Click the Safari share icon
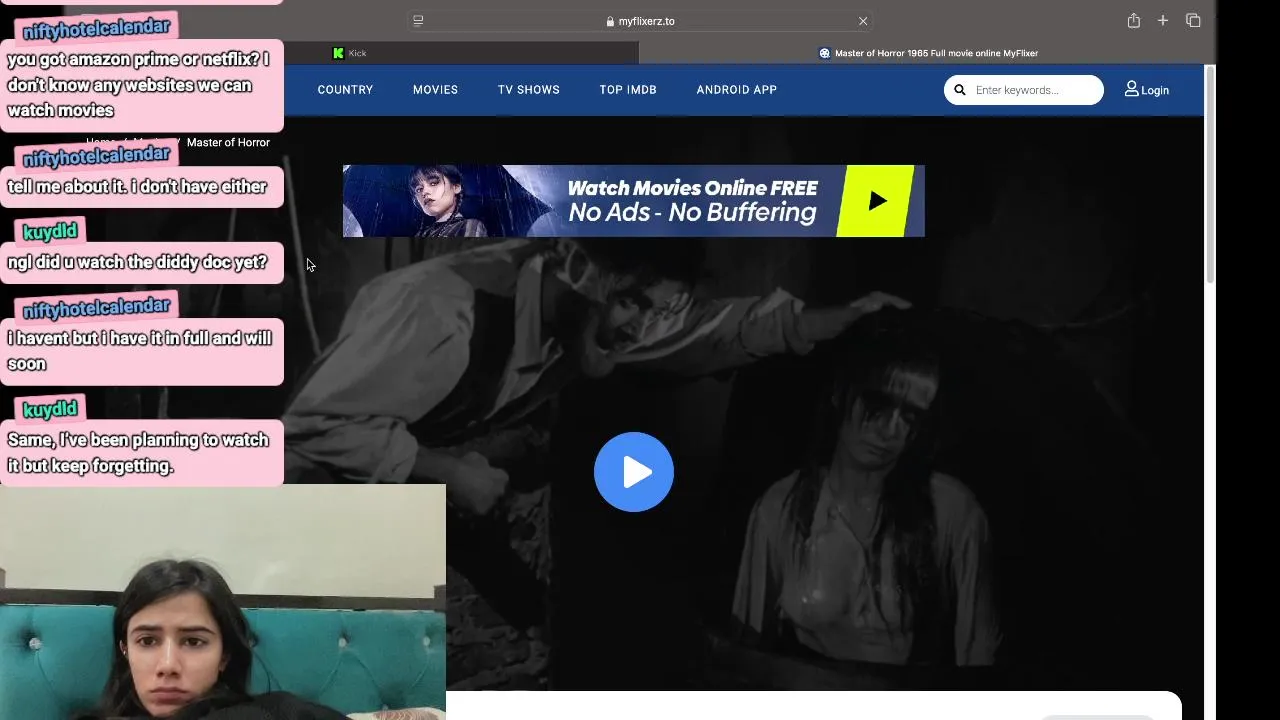The height and width of the screenshot is (720, 1280). 1133,20
